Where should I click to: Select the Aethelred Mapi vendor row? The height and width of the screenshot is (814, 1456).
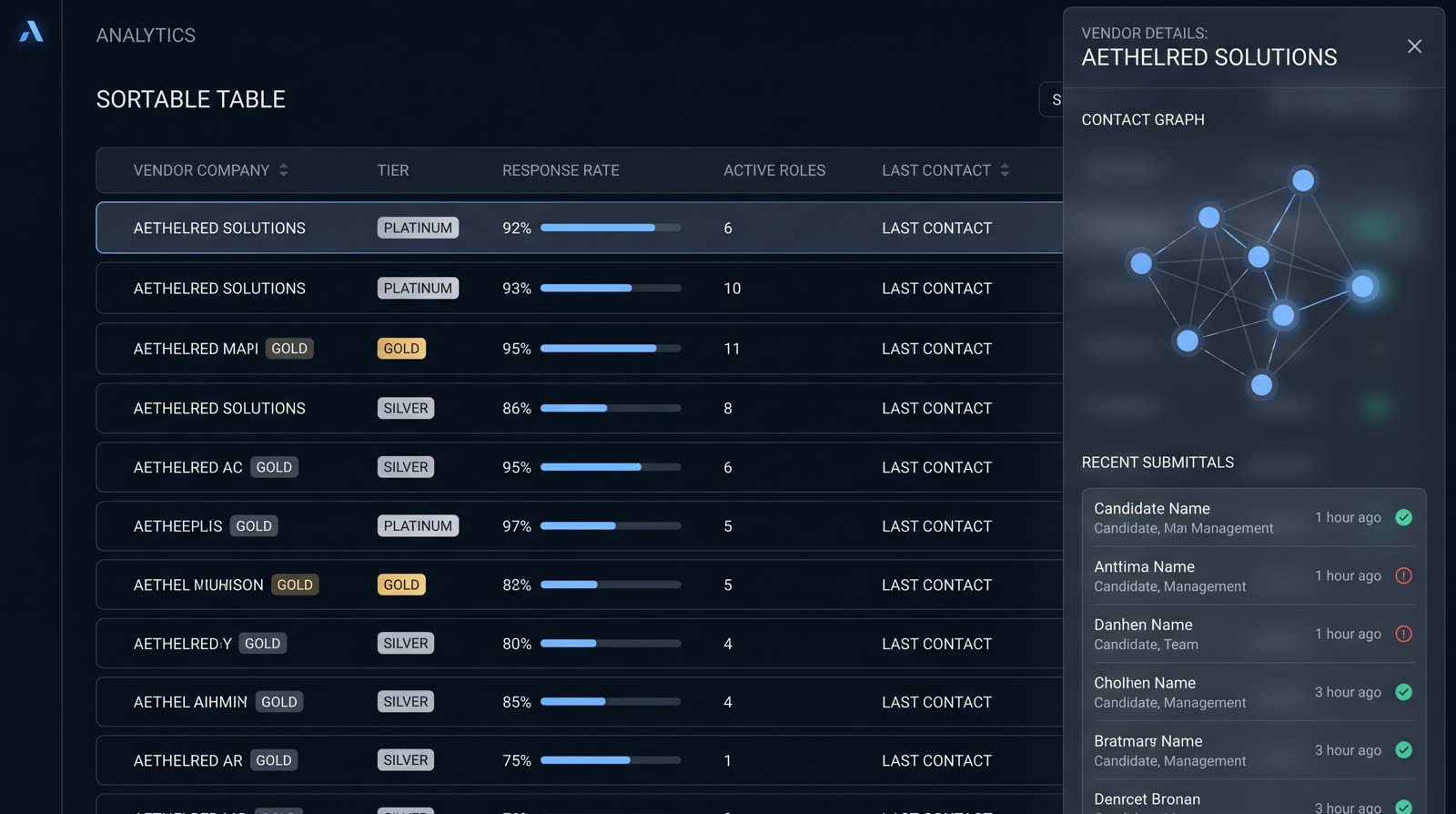tap(580, 349)
